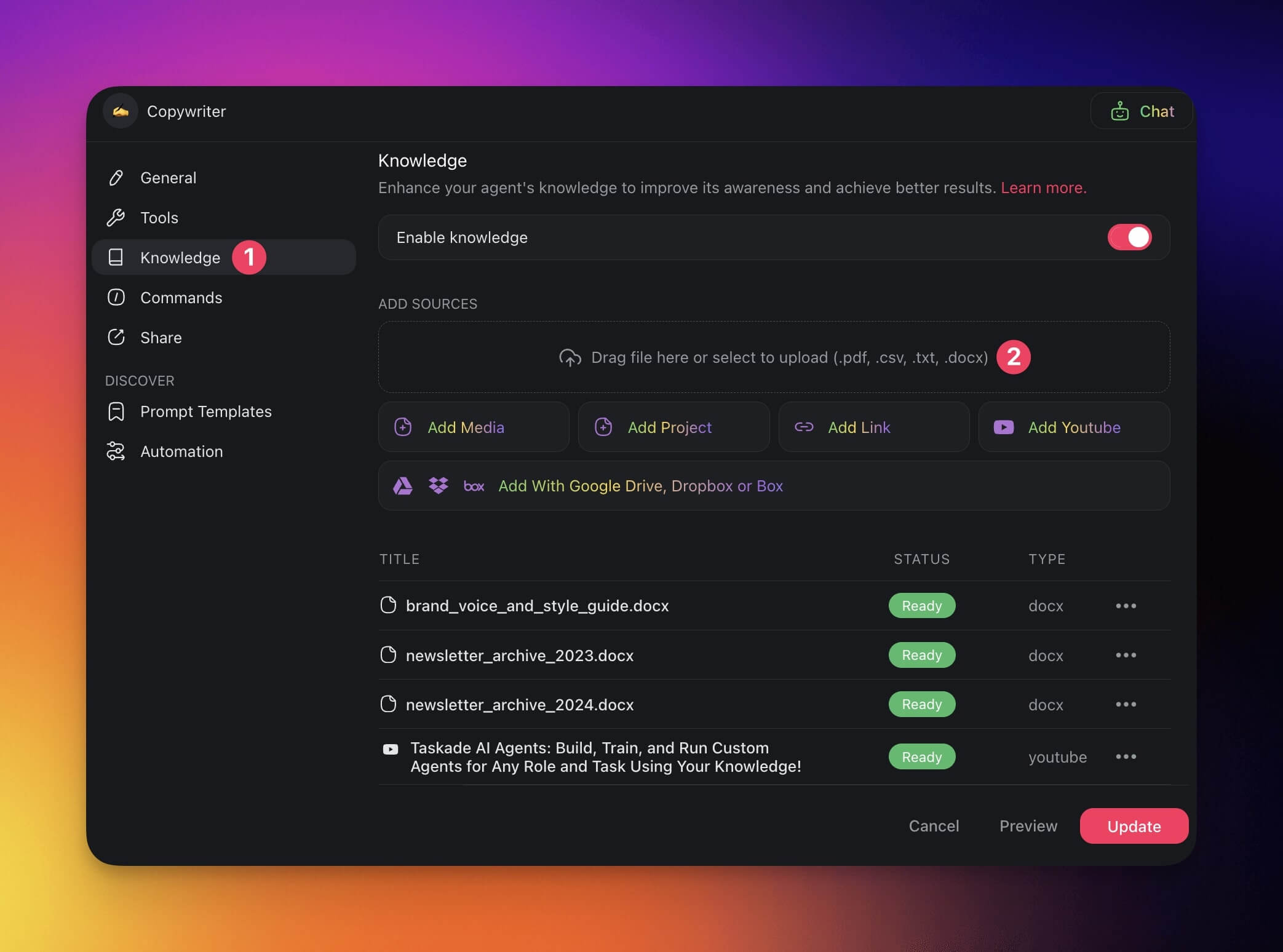Switch to the General settings tab
Image resolution: width=1283 pixels, height=952 pixels.
(x=168, y=178)
